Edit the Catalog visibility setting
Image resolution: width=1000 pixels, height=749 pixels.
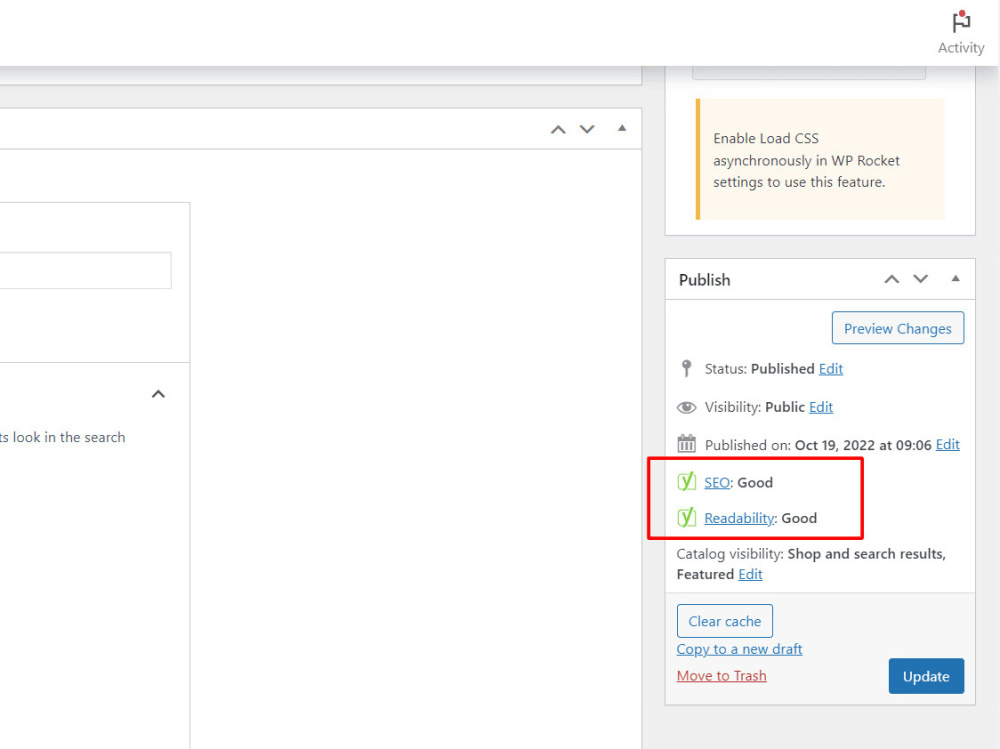coord(750,574)
